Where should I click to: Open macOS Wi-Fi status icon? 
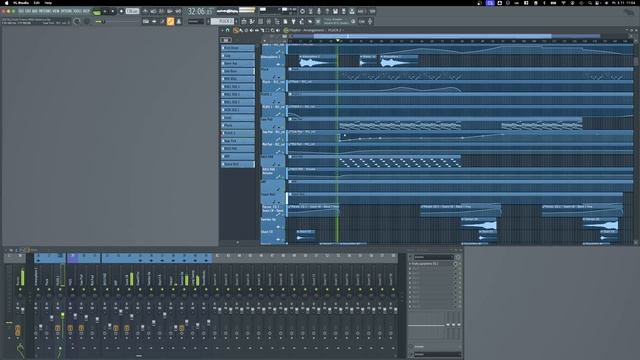[564, 3]
